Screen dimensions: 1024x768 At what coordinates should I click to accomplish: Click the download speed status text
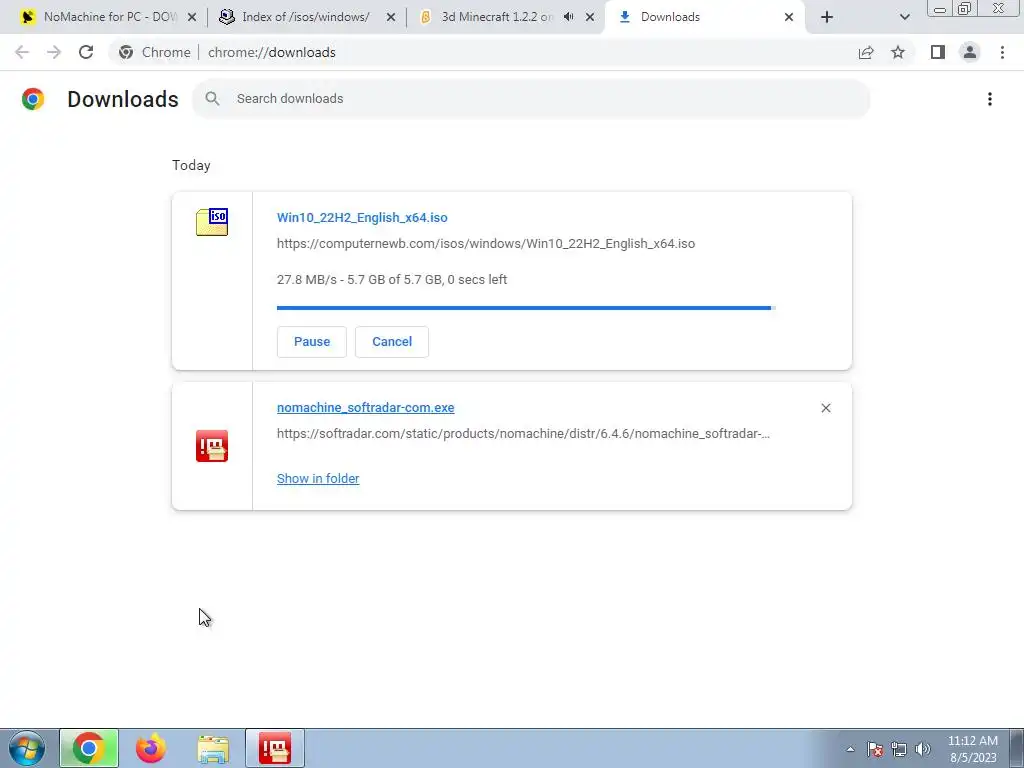click(392, 280)
